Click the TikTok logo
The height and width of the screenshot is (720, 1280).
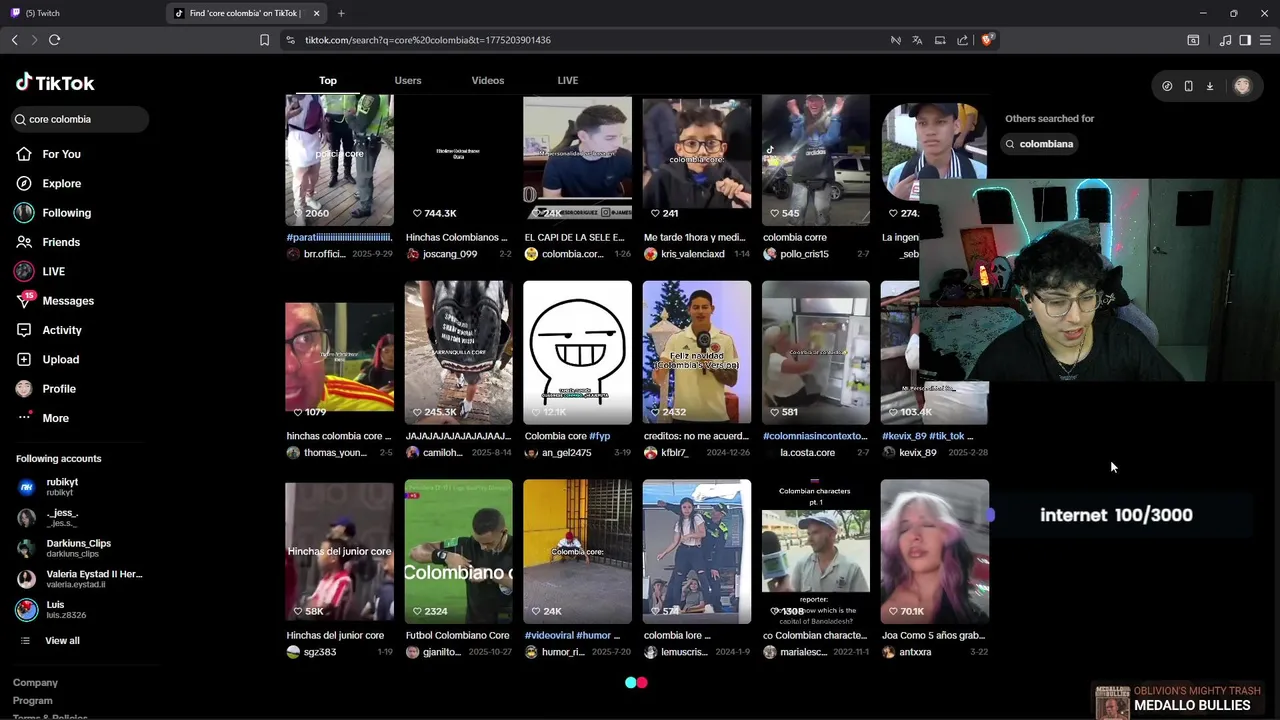[x=55, y=83]
